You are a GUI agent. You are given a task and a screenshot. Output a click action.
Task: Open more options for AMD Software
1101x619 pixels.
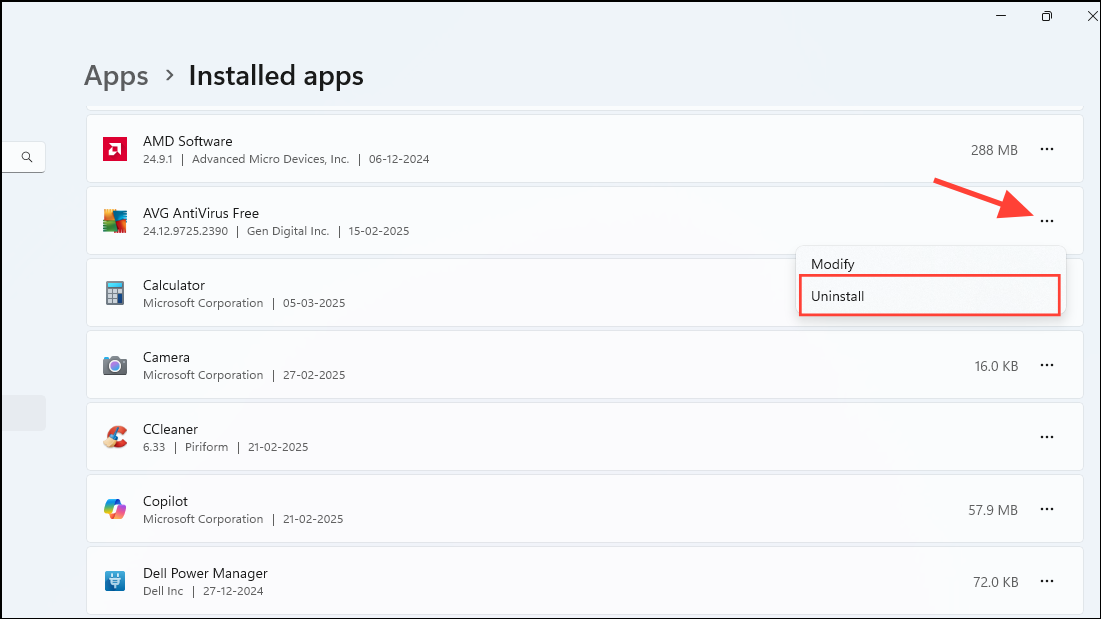tap(1046, 149)
